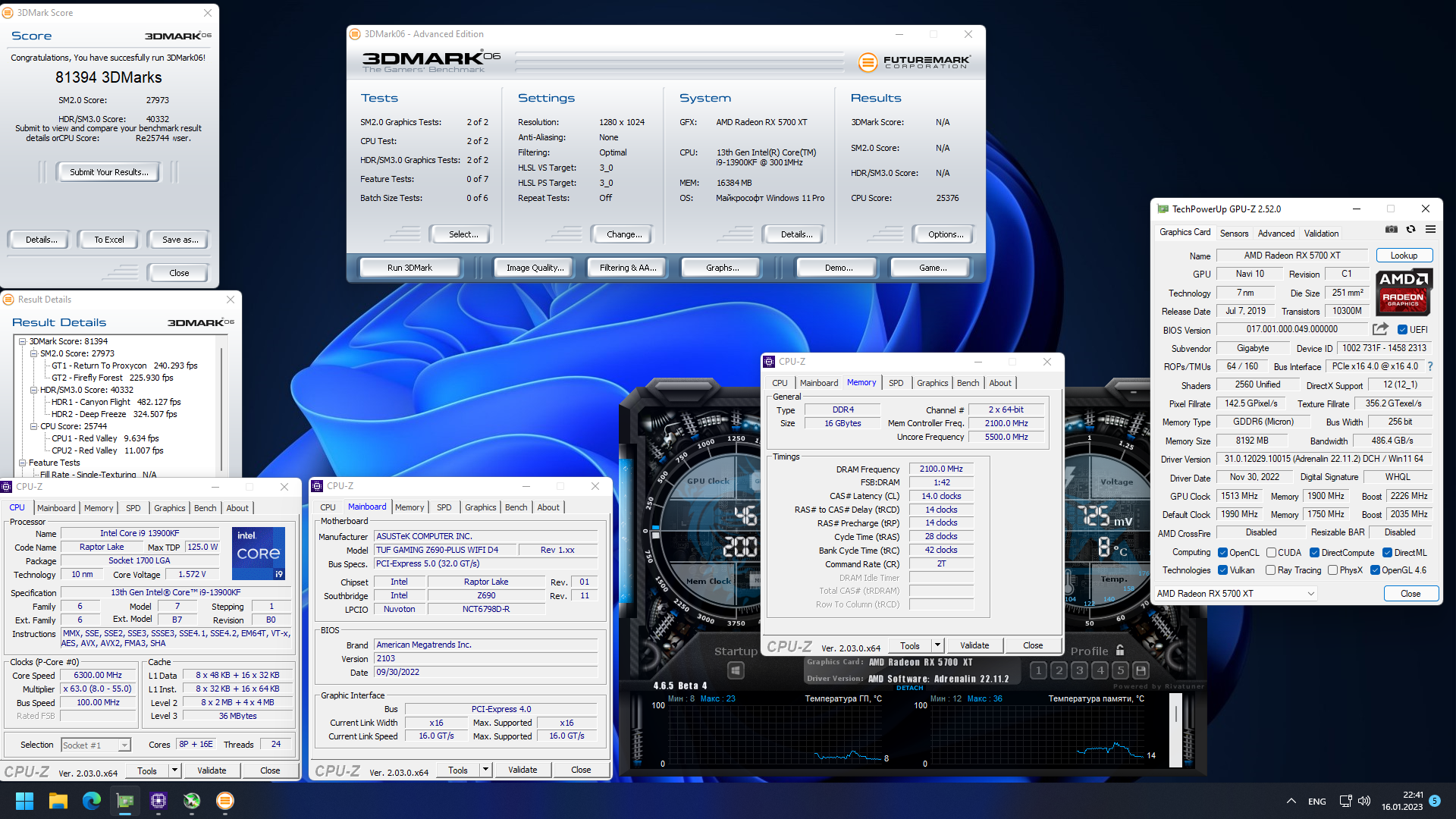Image resolution: width=1456 pixels, height=819 pixels.
Task: Select Afterburner profile slot 3
Action: click(x=1080, y=670)
